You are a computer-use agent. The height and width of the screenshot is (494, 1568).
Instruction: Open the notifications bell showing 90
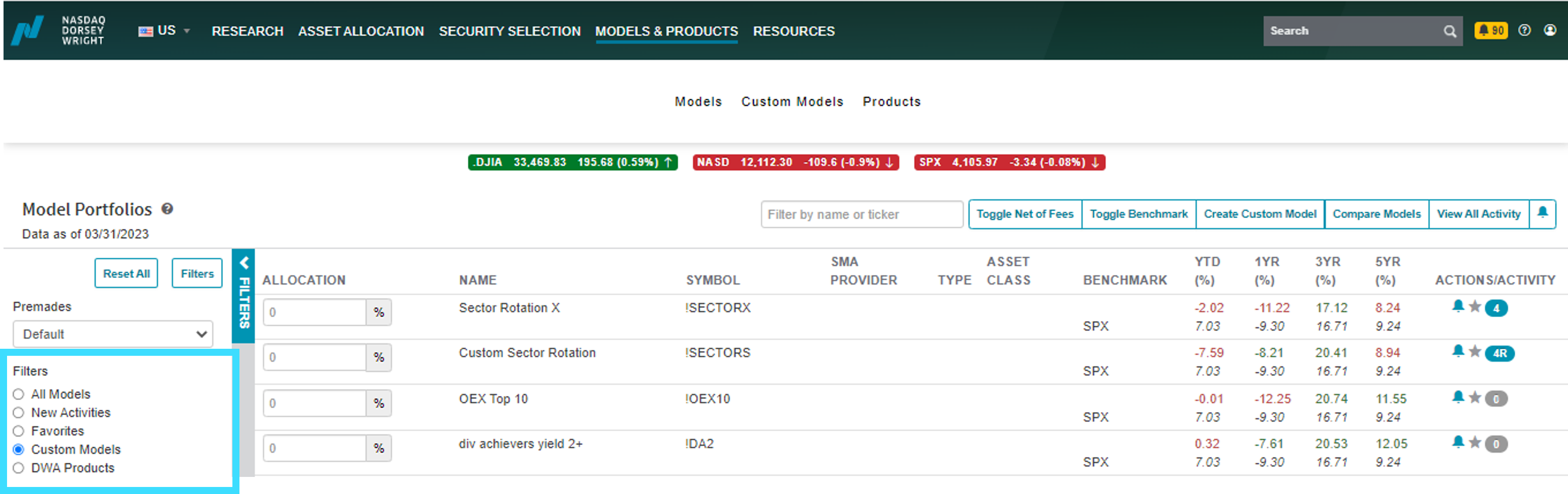(x=1491, y=31)
